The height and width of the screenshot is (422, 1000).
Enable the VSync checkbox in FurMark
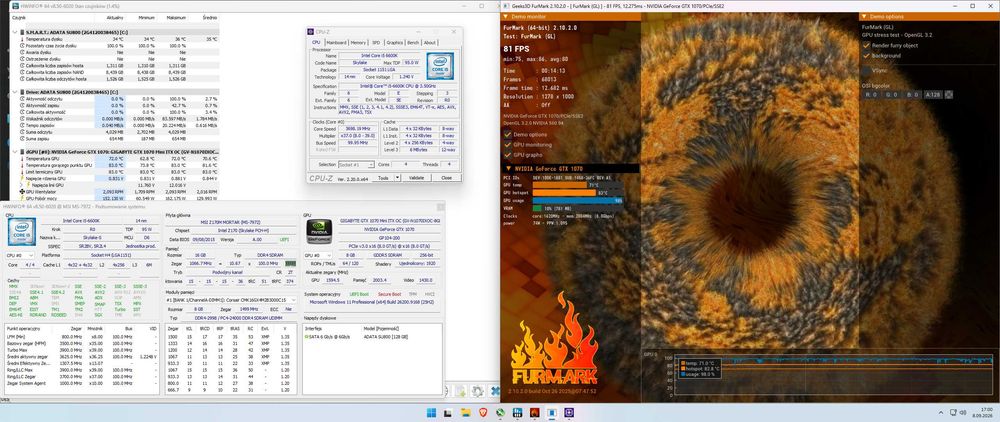866,71
